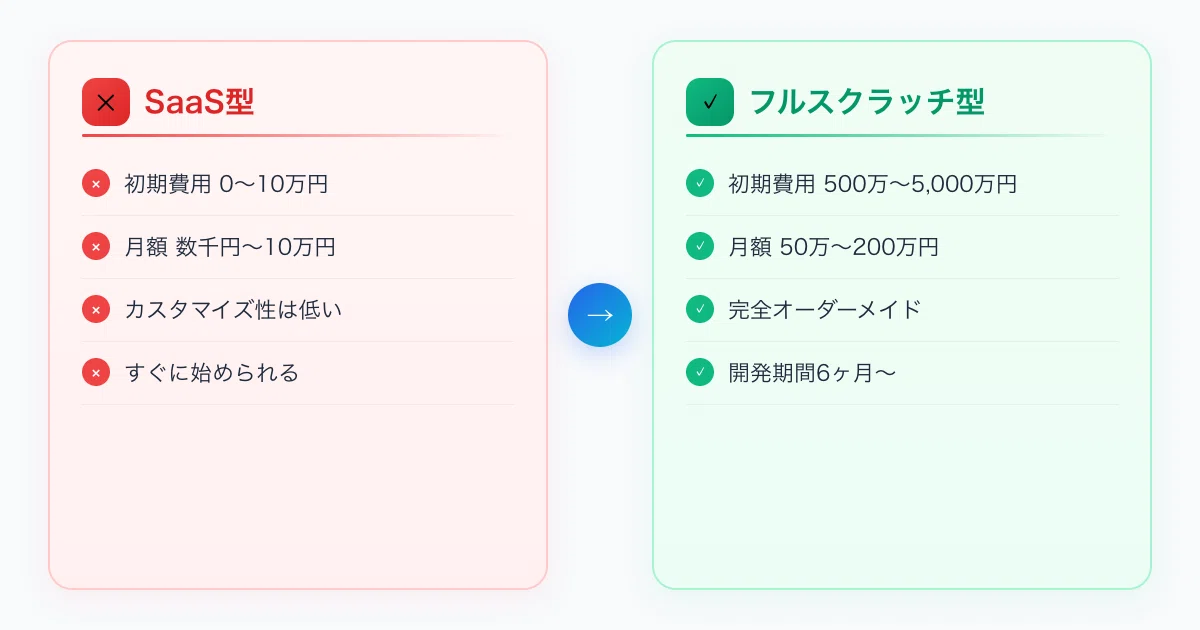Click the blue arrow circle between the cards

click(x=600, y=315)
